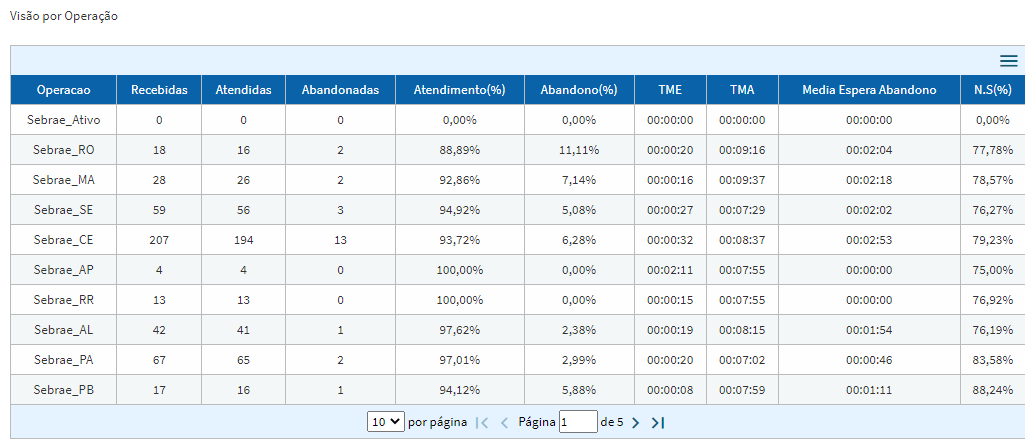Click Recebidas value 59 for Sebrae_SE
1025x440 pixels.
pos(159,210)
